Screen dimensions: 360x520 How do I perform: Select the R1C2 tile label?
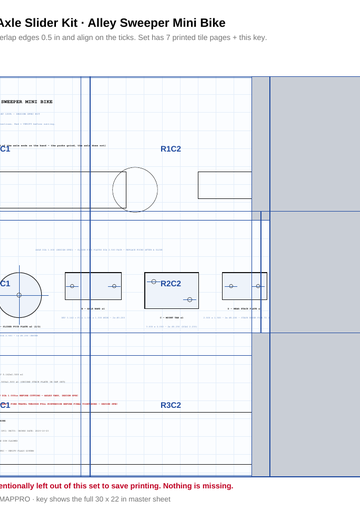tap(171, 149)
